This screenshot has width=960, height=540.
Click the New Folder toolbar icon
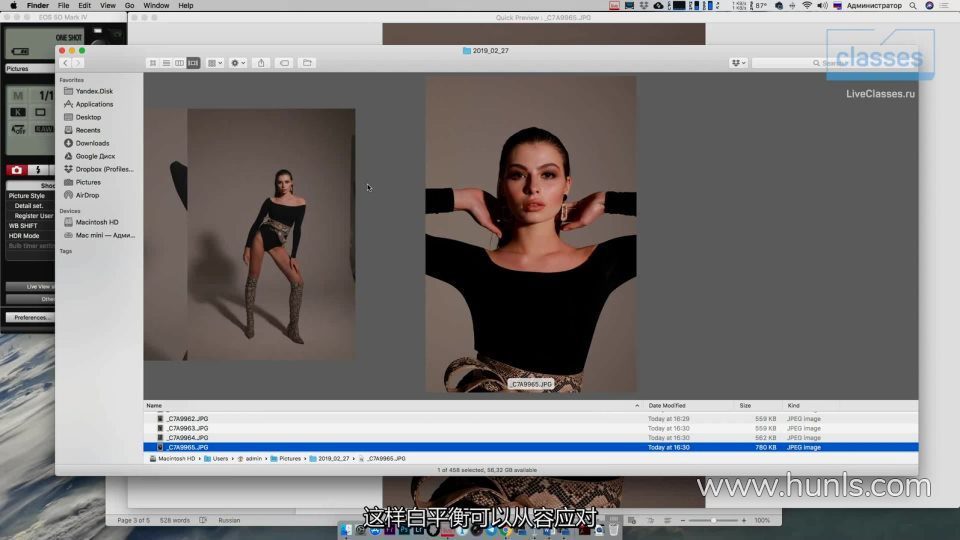pyautogui.click(x=307, y=63)
